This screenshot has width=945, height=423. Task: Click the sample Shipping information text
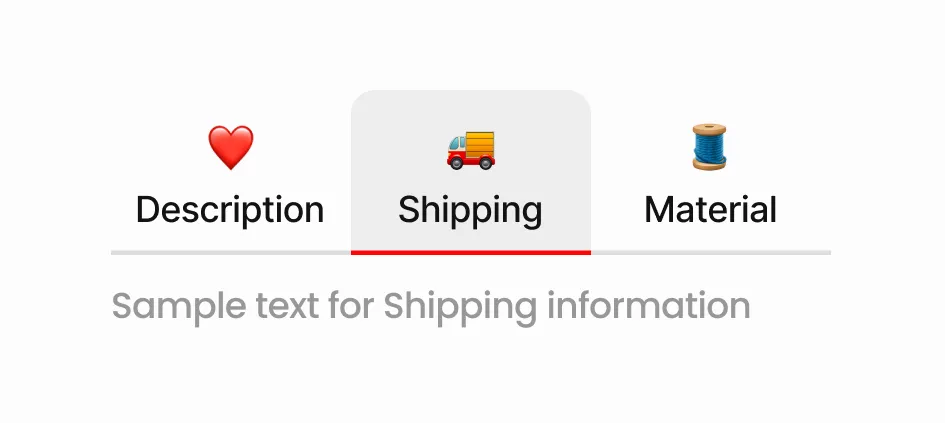[x=431, y=305]
